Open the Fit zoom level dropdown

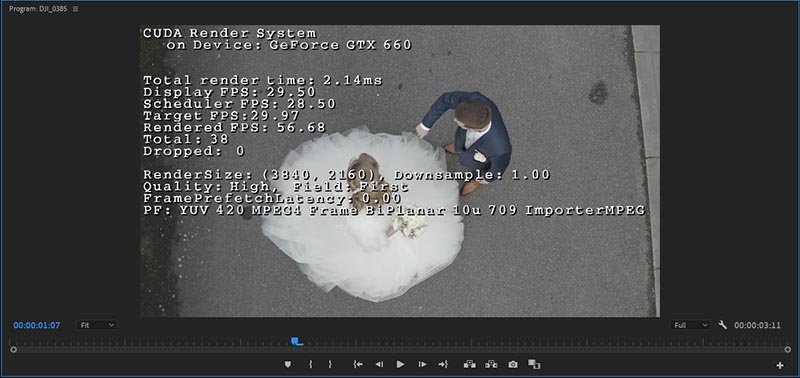pos(97,325)
